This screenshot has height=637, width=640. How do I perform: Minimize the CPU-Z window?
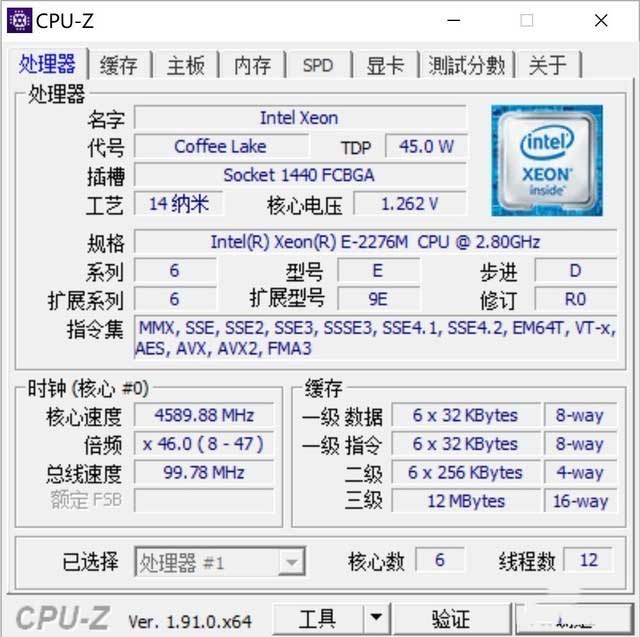click(x=454, y=20)
